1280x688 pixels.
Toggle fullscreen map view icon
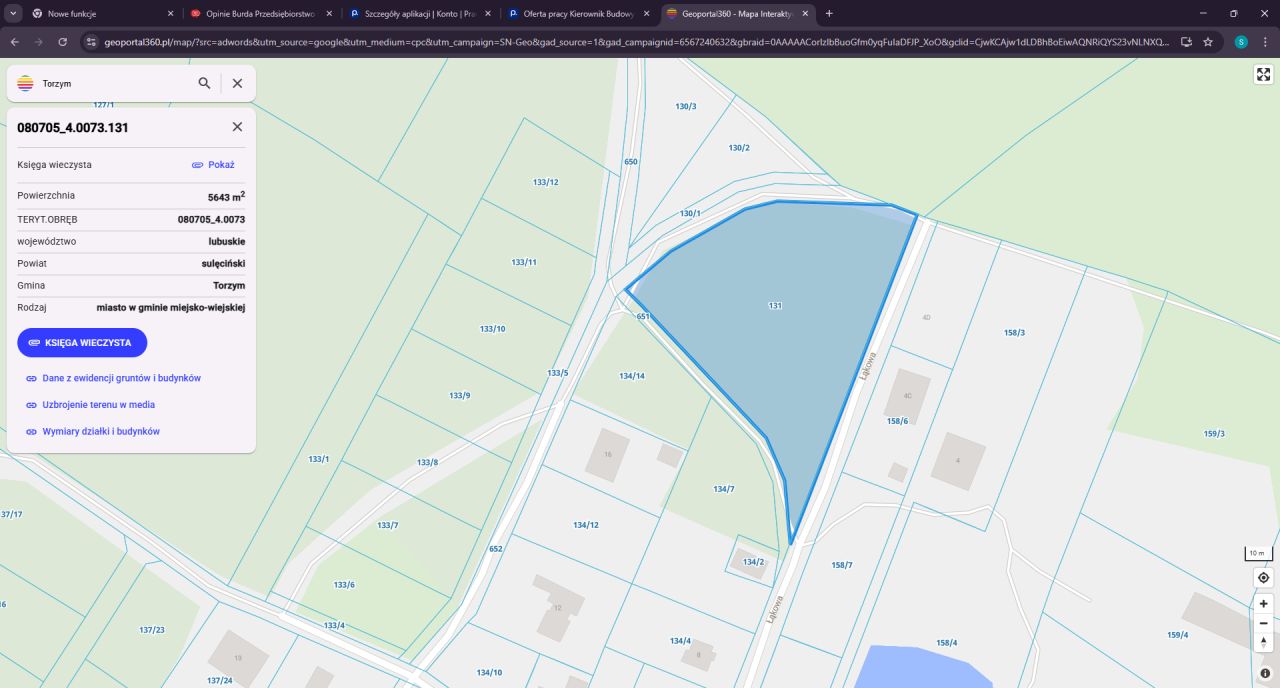click(1263, 75)
